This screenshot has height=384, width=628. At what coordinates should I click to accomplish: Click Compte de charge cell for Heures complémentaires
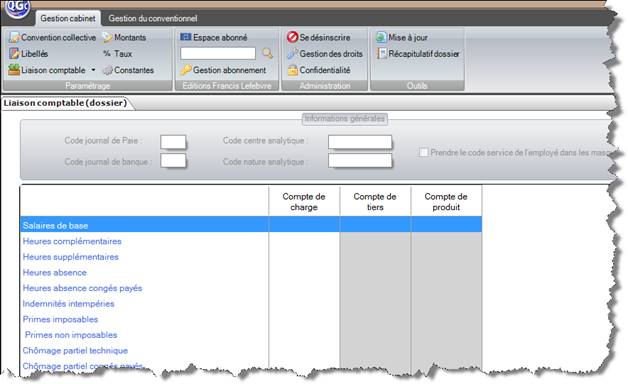click(x=304, y=241)
